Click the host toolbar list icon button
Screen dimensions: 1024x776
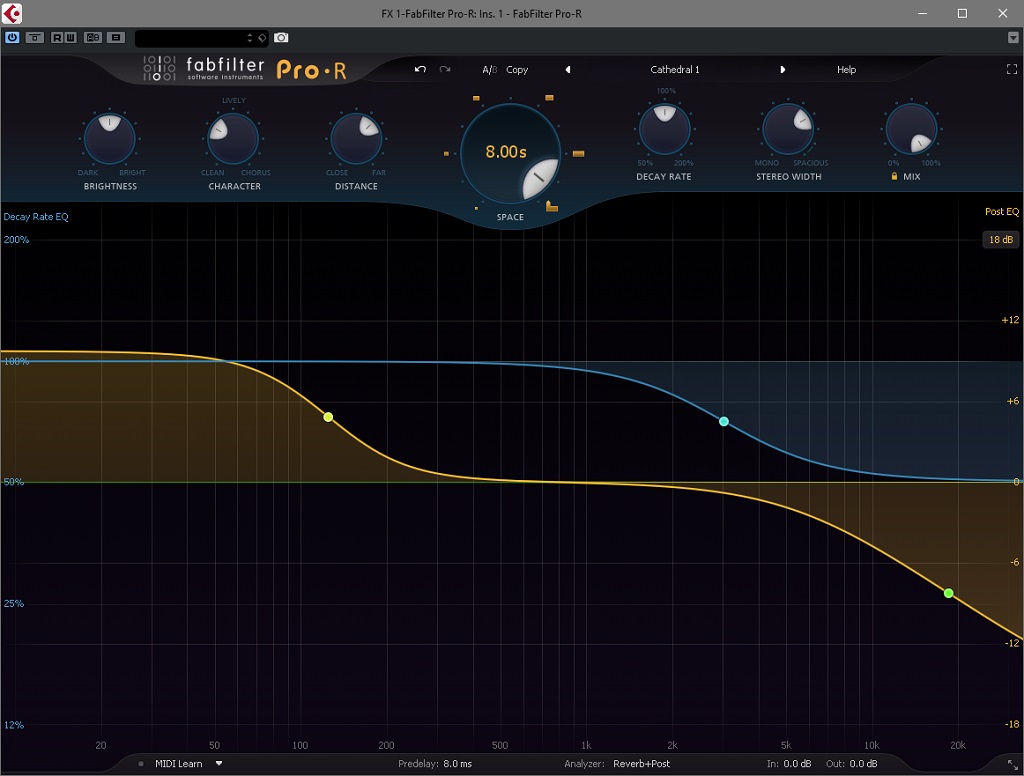coord(116,38)
